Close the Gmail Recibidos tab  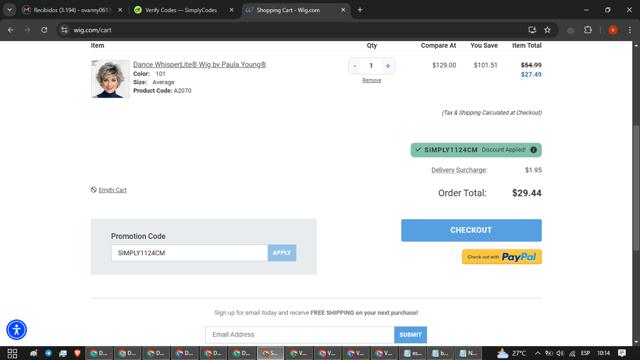[120, 10]
